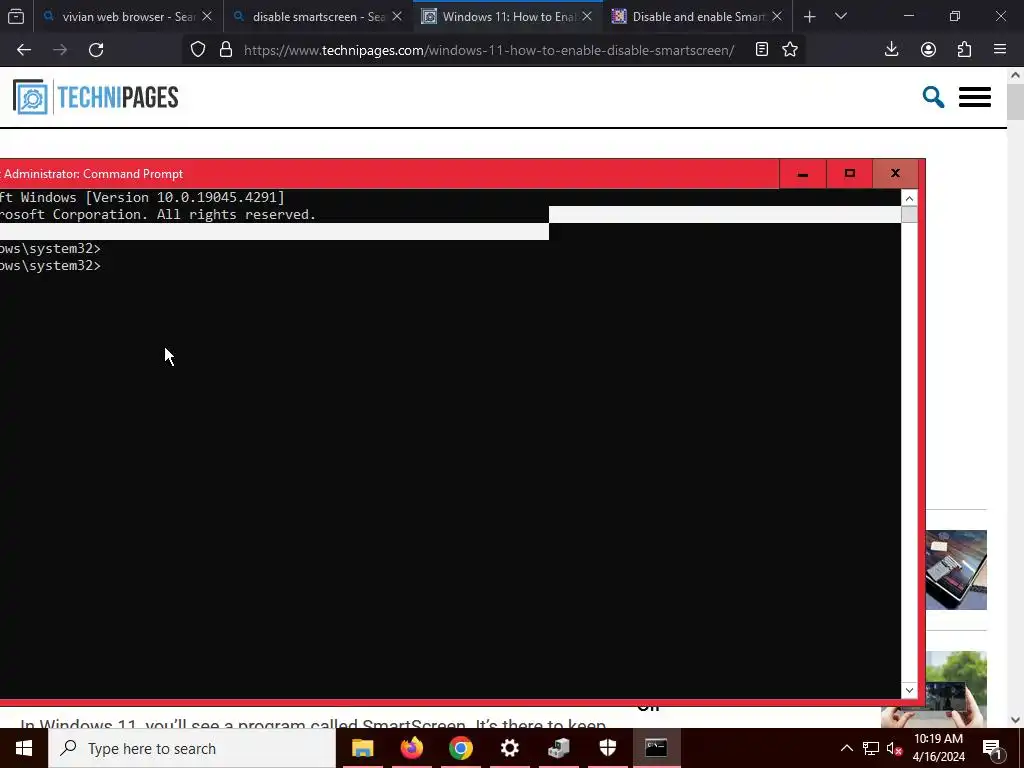Open Settings gear from taskbar
The height and width of the screenshot is (768, 1024).
point(509,748)
